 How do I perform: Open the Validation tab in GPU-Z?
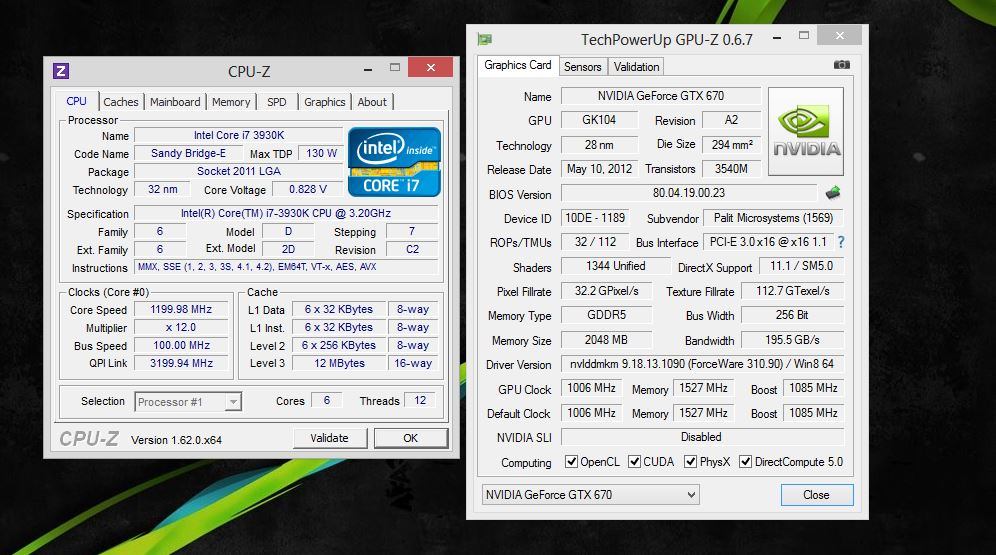click(x=636, y=67)
